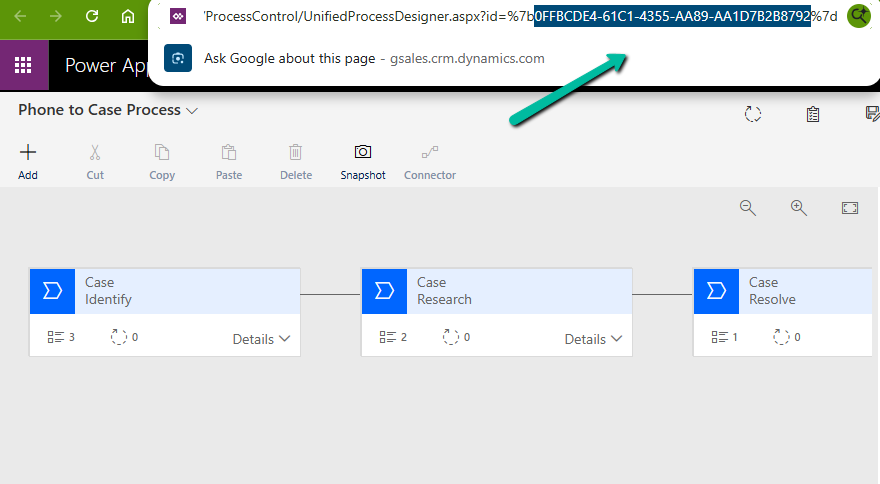880x484 pixels.
Task: Click the steps count 2 in Case Research
Action: [393, 337]
